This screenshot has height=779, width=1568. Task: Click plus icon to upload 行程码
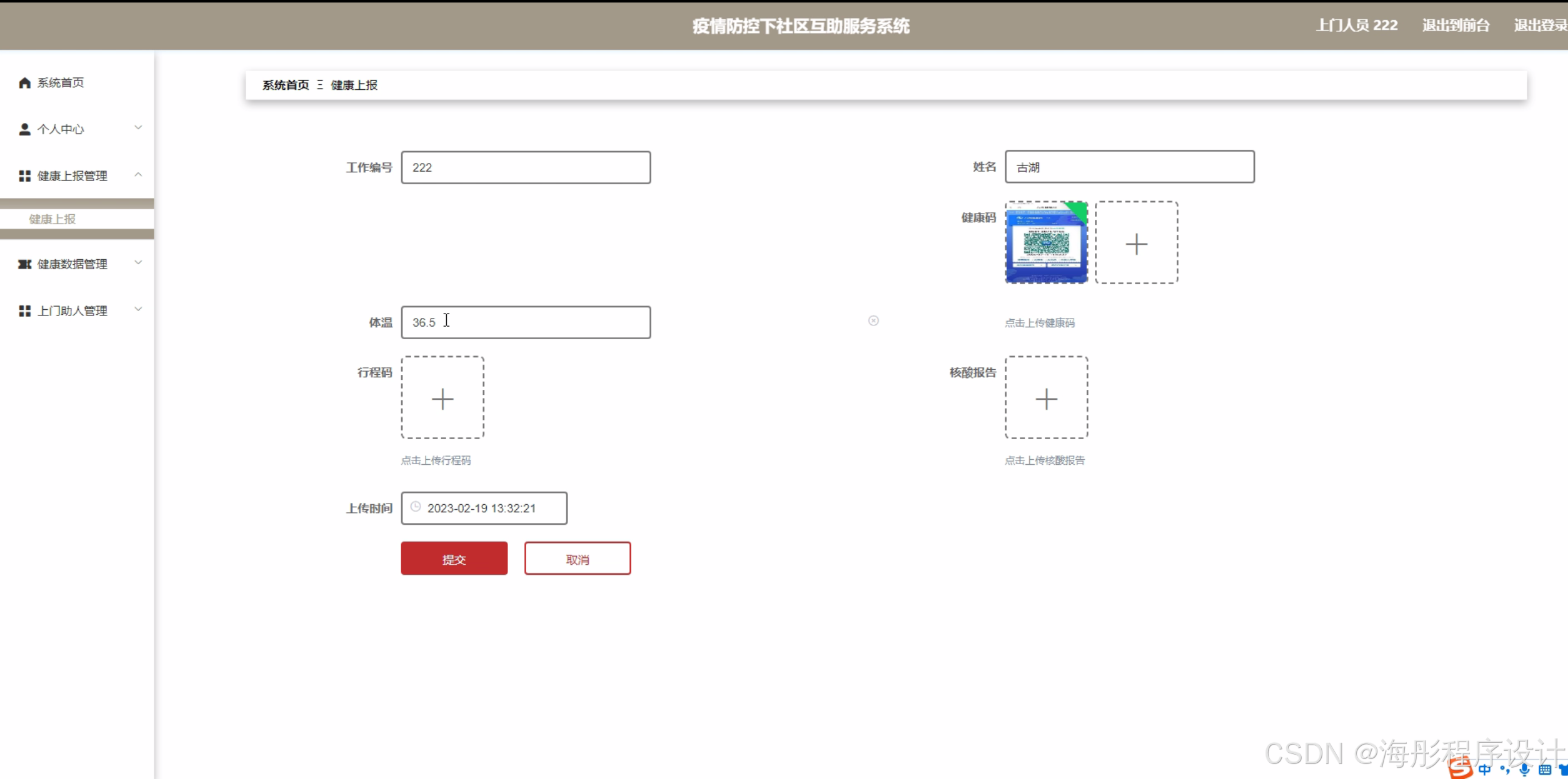point(442,399)
